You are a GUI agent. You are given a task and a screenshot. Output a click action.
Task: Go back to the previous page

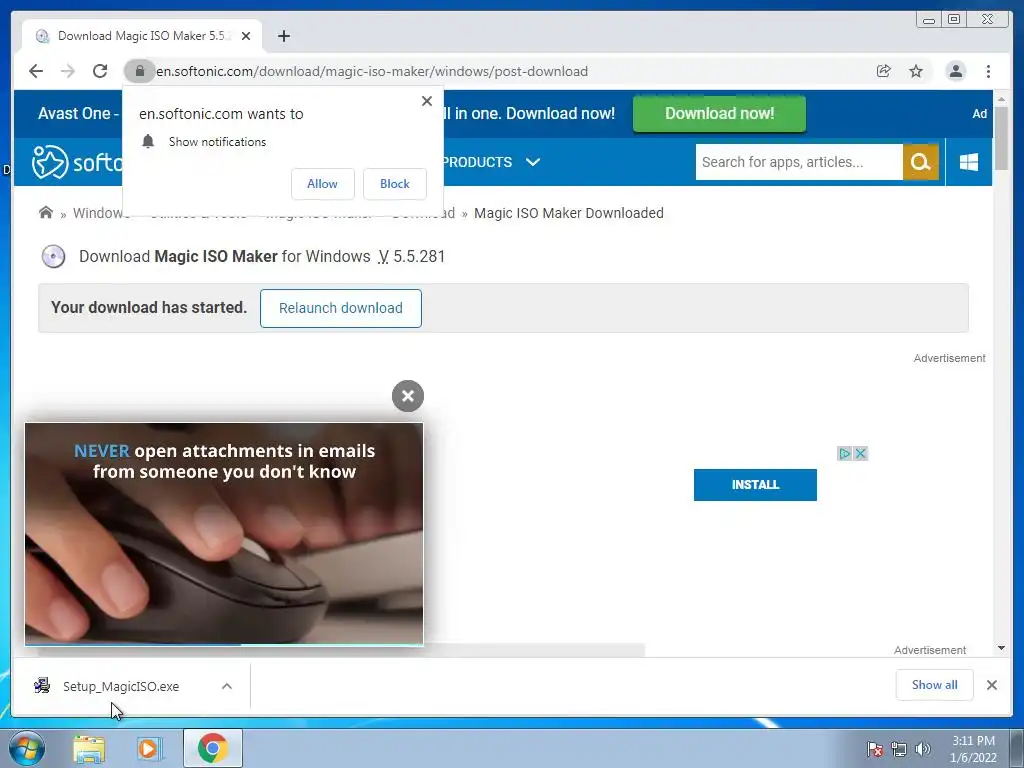point(36,71)
